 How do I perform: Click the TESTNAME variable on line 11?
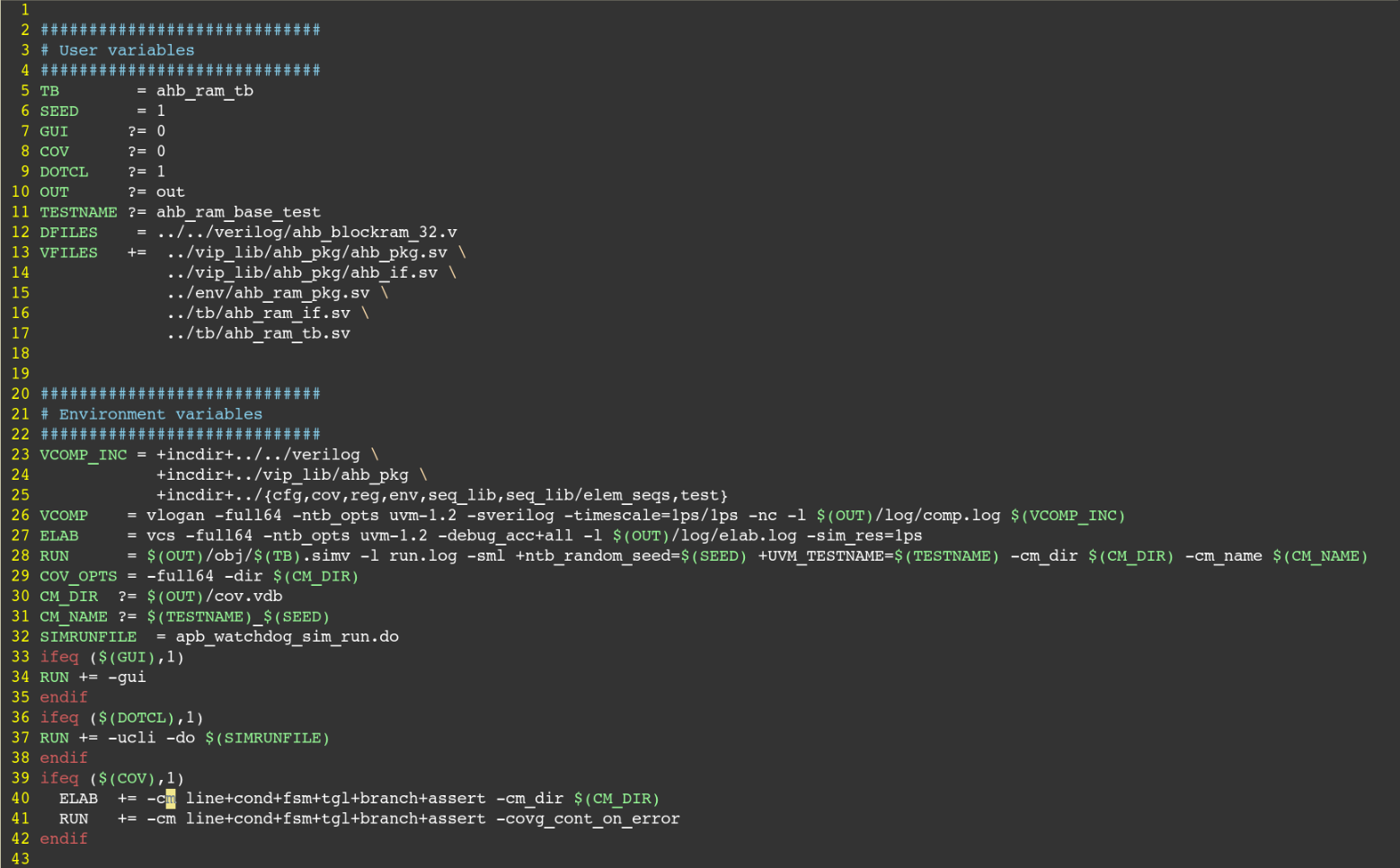(x=78, y=212)
